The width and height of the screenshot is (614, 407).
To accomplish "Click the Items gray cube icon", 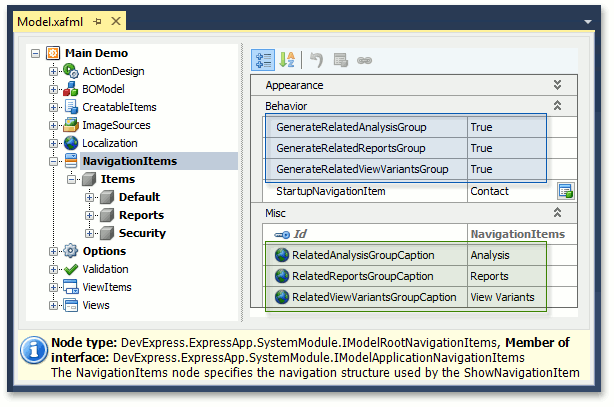I will pyautogui.click(x=89, y=179).
